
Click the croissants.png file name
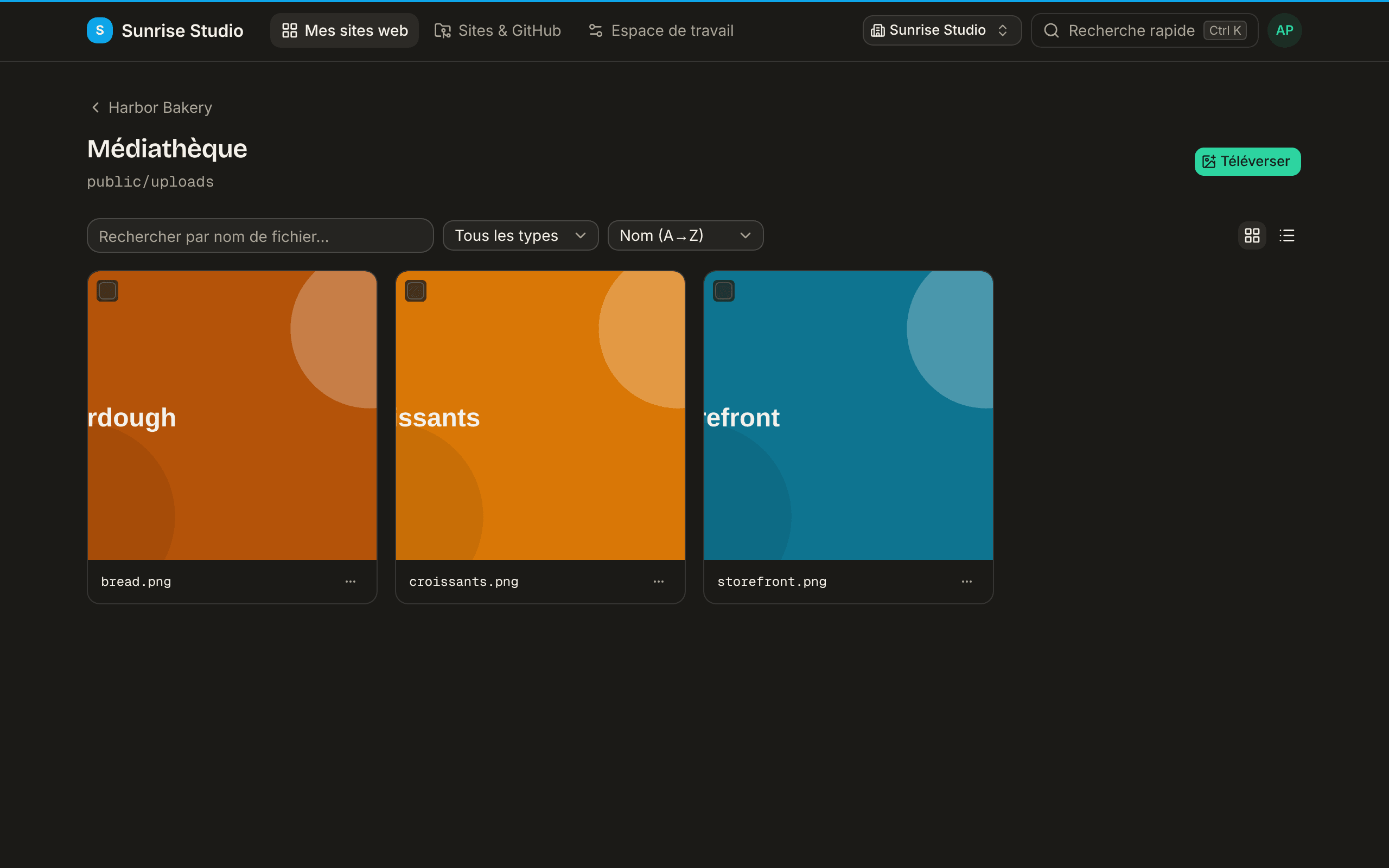(x=464, y=582)
